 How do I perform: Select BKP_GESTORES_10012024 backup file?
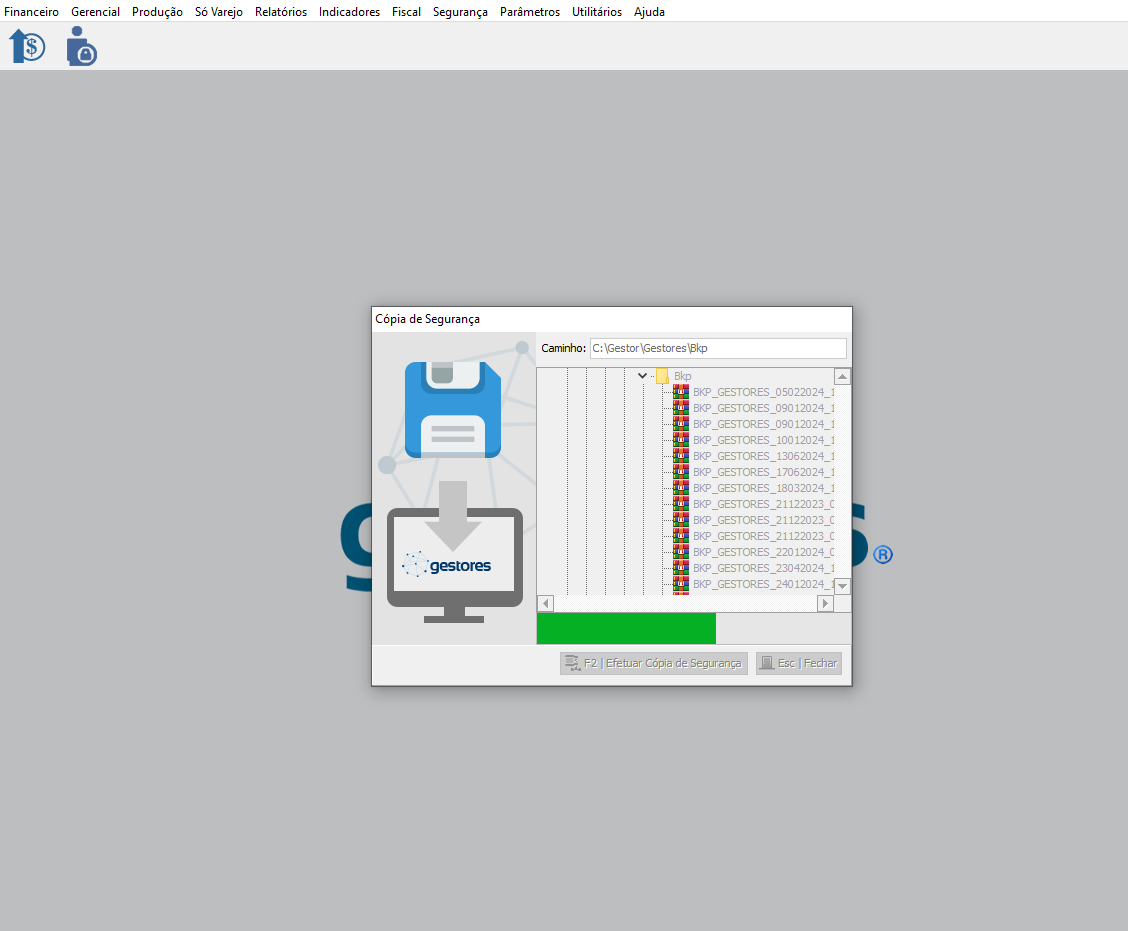762,440
